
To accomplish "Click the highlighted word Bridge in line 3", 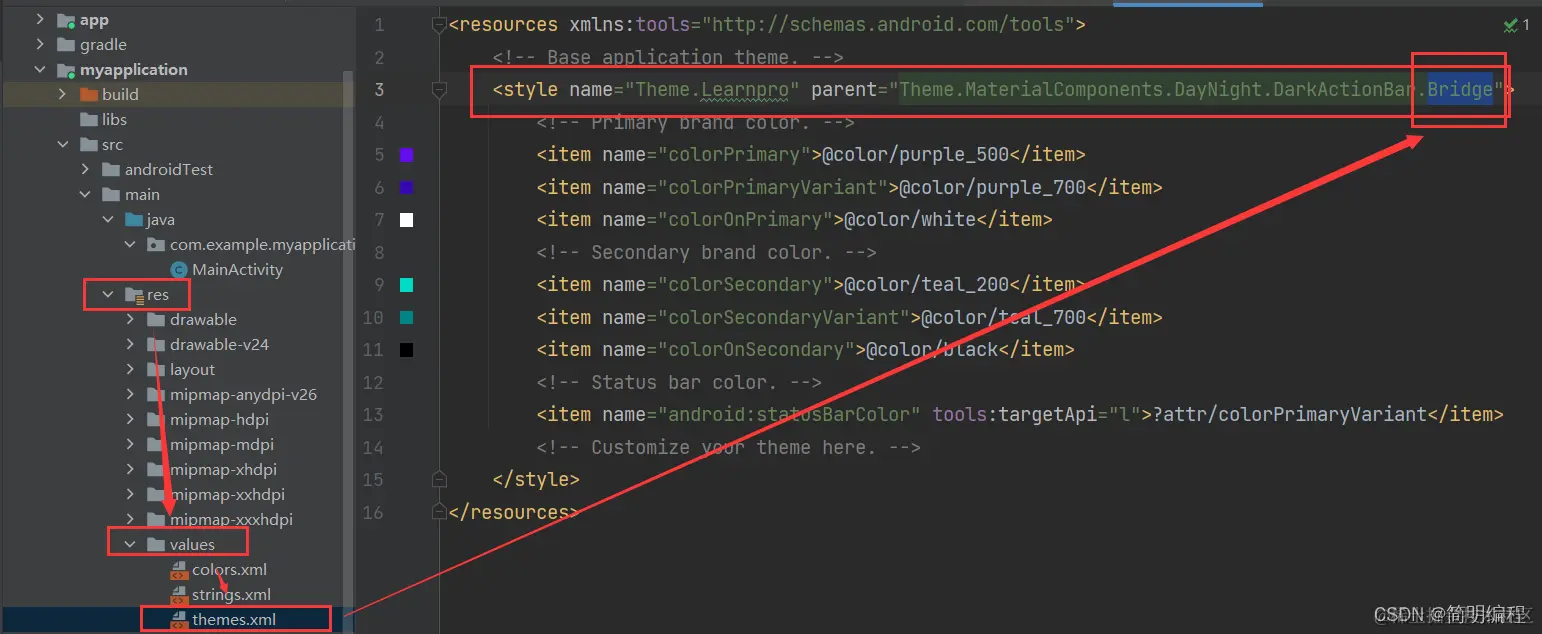I will click(x=1460, y=90).
